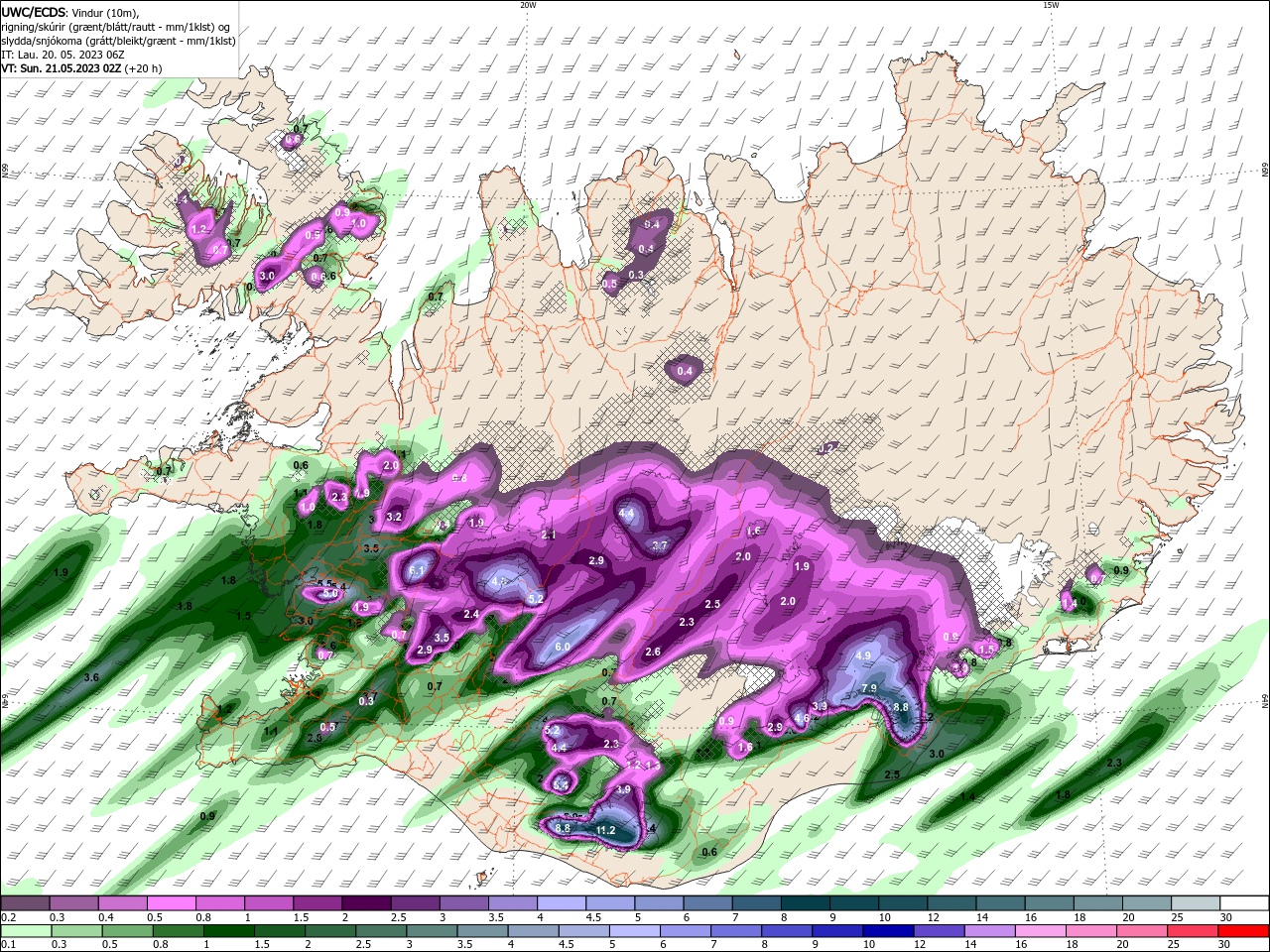Image resolution: width=1270 pixels, height=952 pixels.
Task: Select the white snow legend swatch at 30
Action: (1244, 903)
